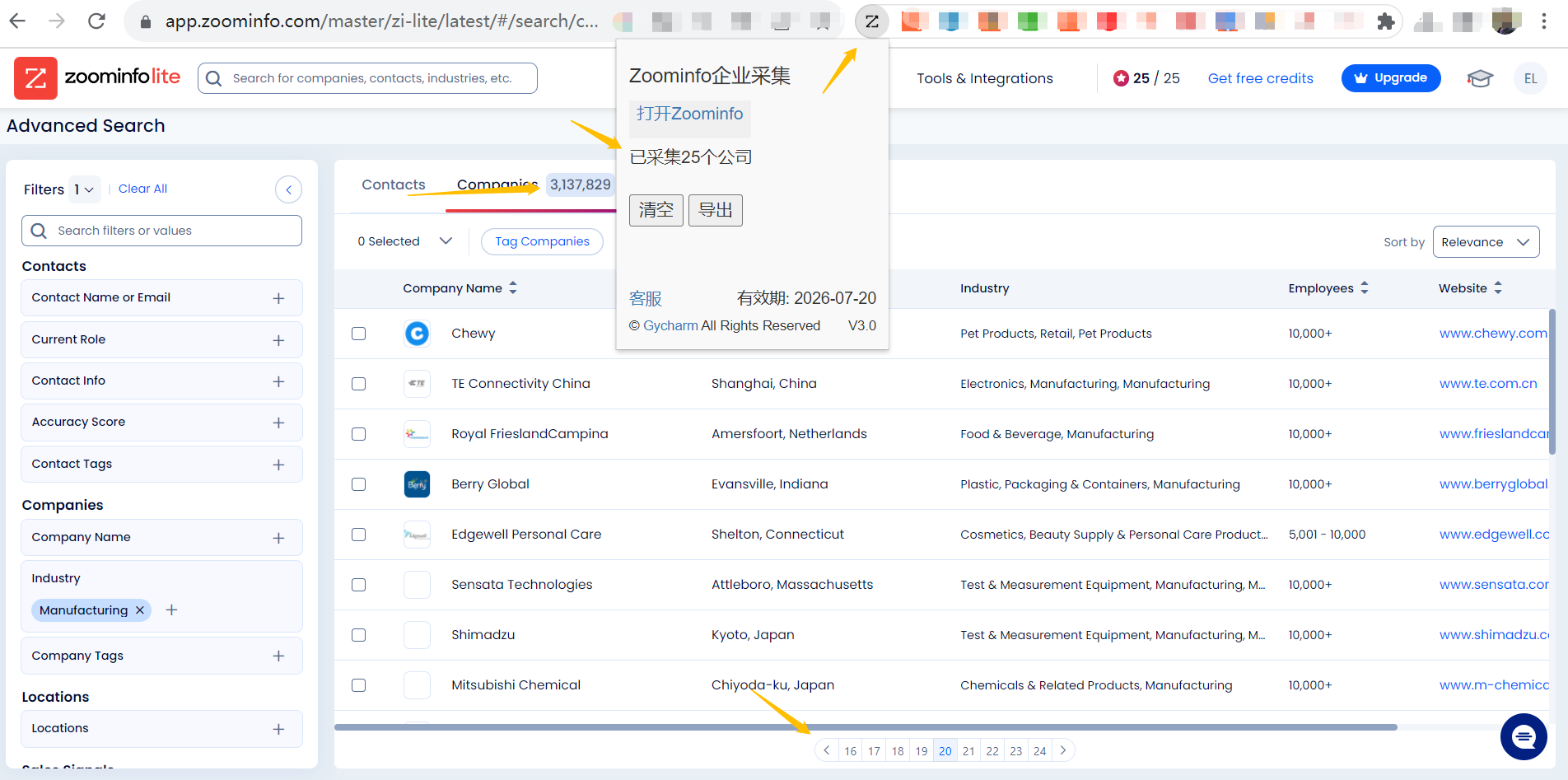
Task: Select the Chewy row checkbox
Action: pyautogui.click(x=358, y=334)
